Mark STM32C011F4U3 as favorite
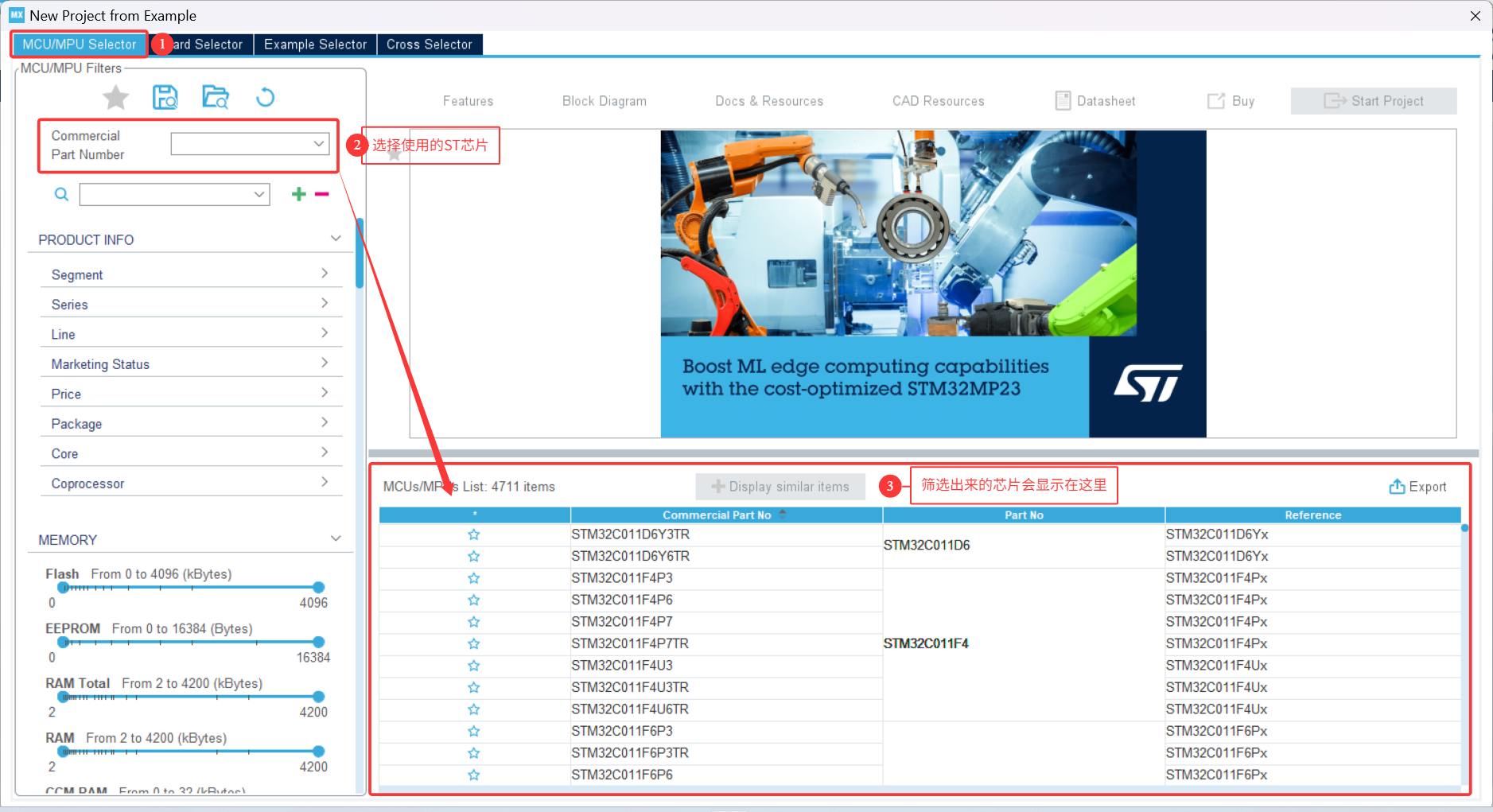The height and width of the screenshot is (812, 1493). point(474,666)
